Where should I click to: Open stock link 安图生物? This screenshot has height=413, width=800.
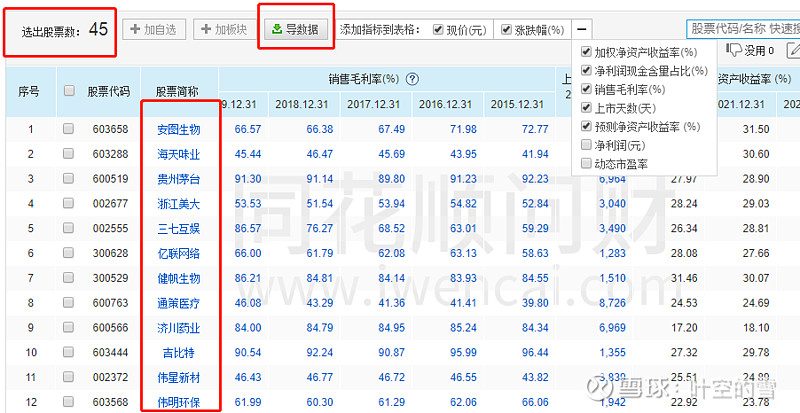click(179, 130)
